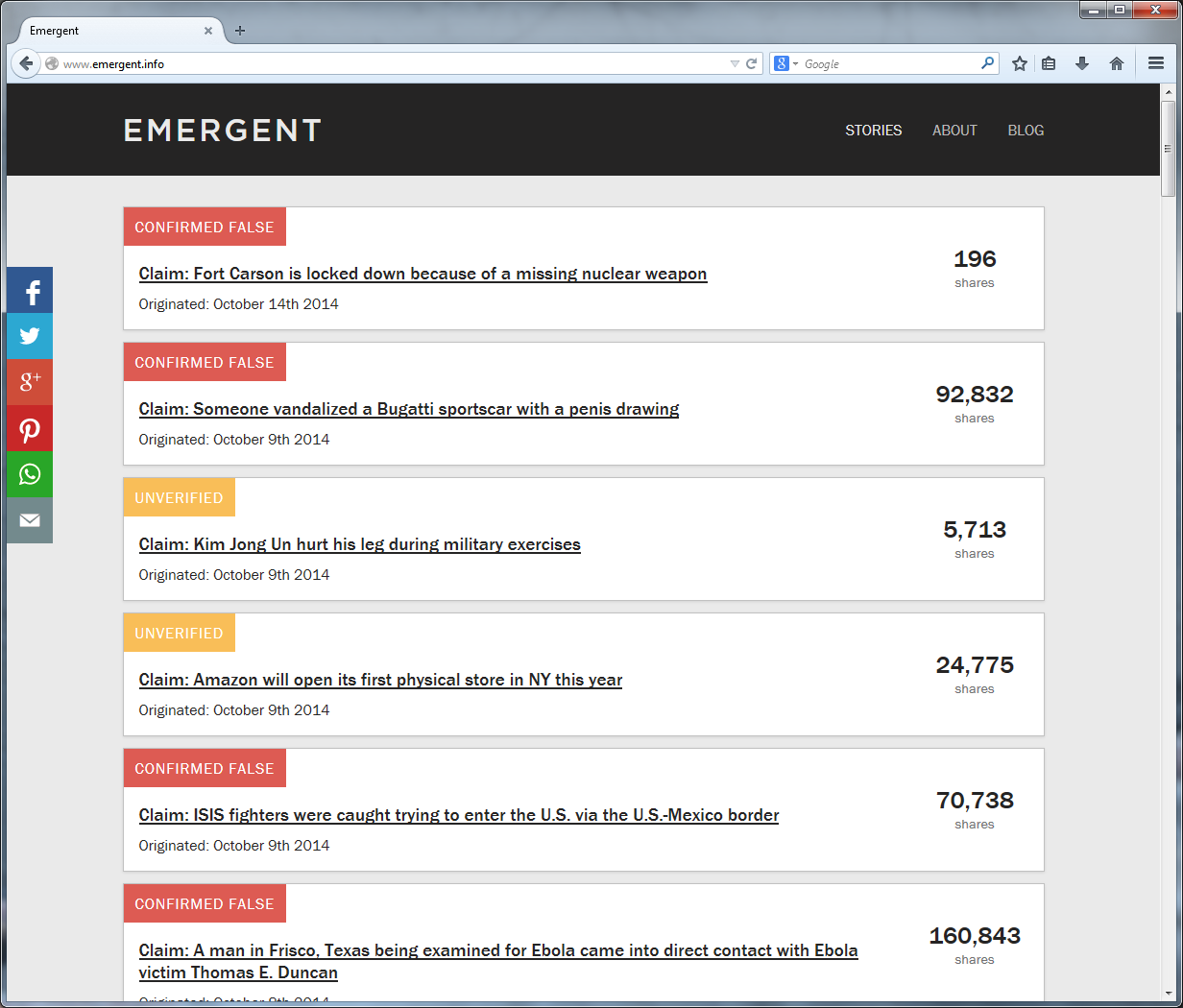Open the Fort Carson nuclear weapon claim
Viewport: 1183px width, 1008px height.
tap(422, 275)
